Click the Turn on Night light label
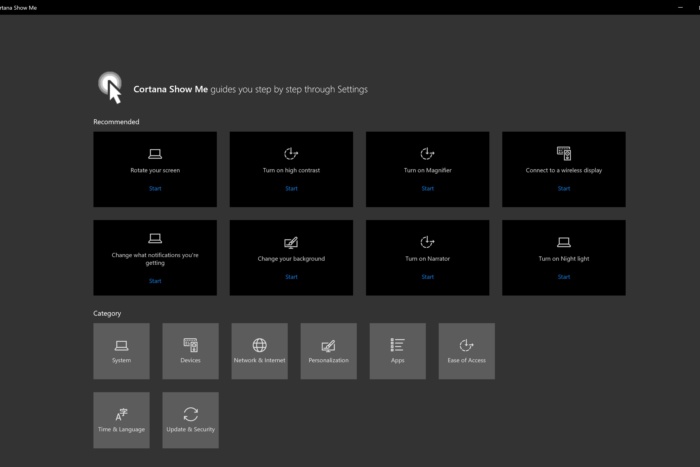The image size is (700, 467). click(564, 259)
